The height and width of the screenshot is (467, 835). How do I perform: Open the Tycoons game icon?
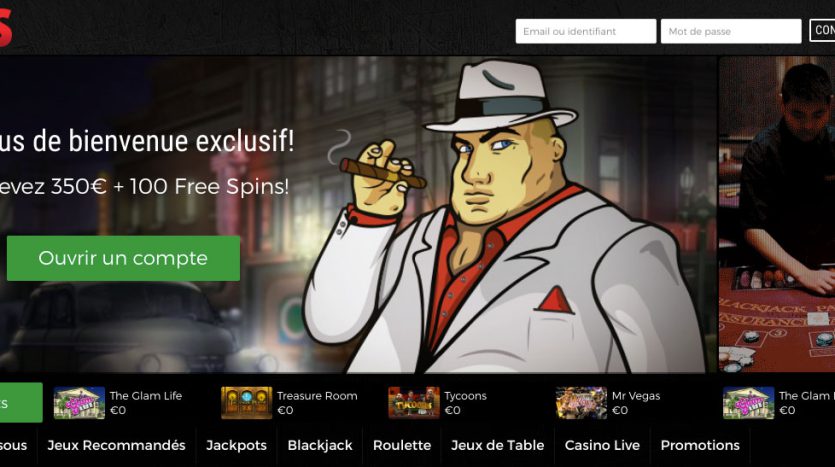click(414, 403)
